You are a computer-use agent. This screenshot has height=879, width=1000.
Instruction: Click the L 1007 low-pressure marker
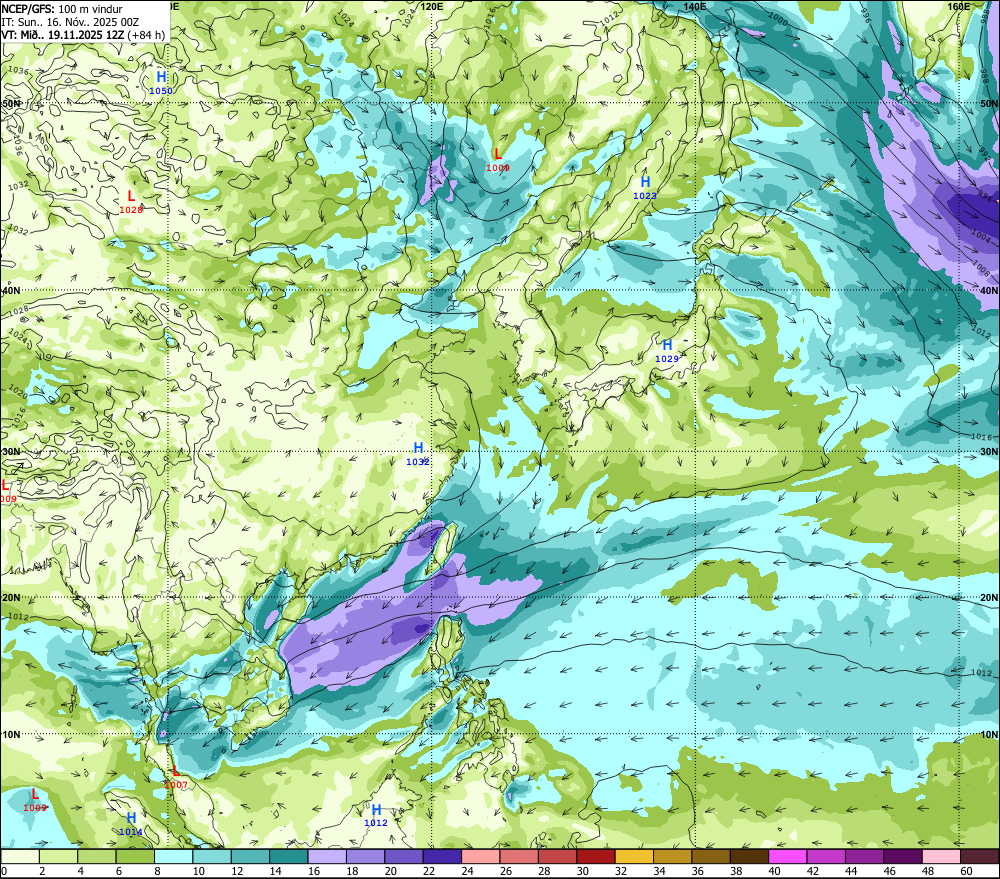click(x=176, y=778)
